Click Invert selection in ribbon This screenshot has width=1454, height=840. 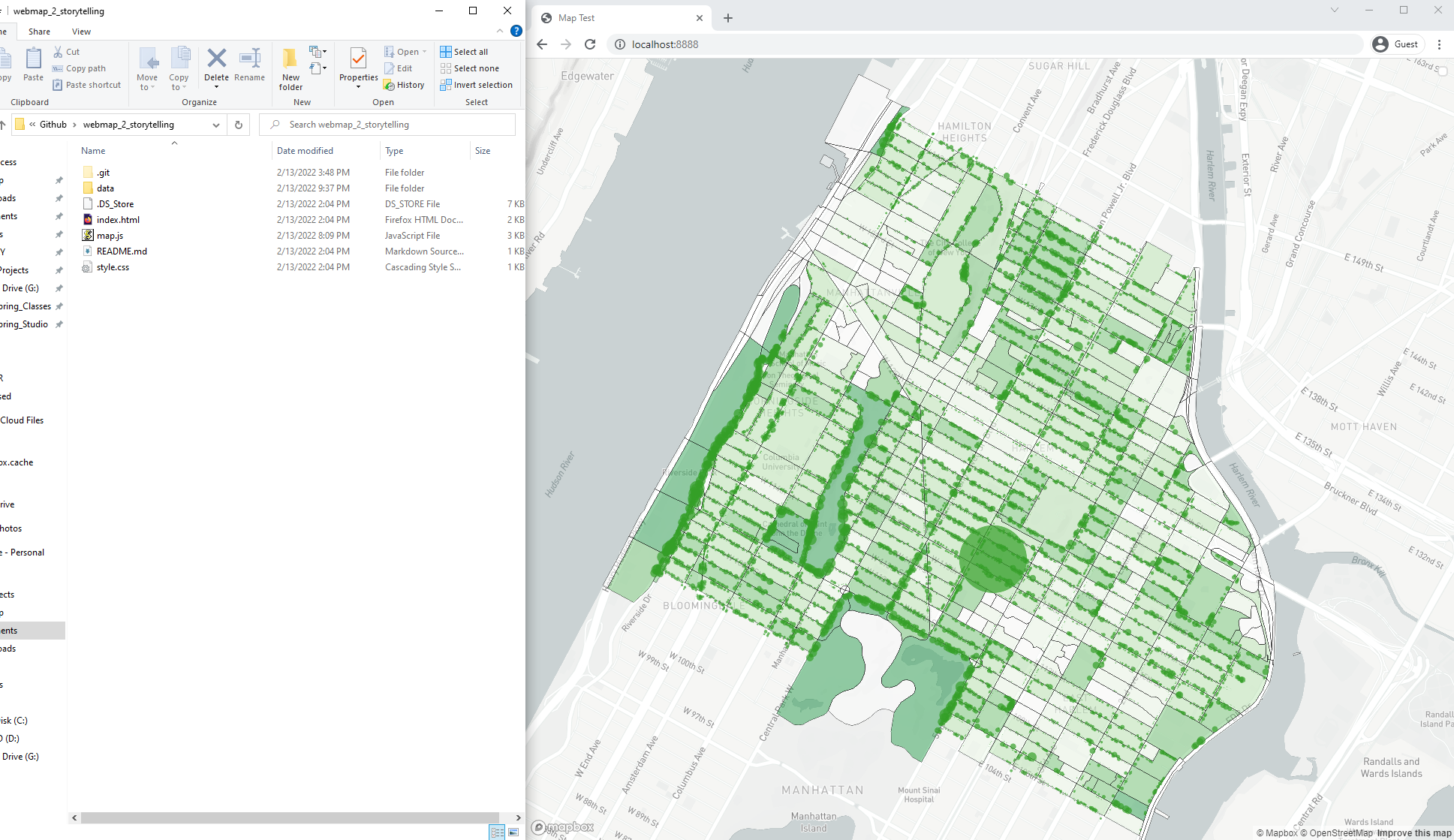(x=476, y=85)
